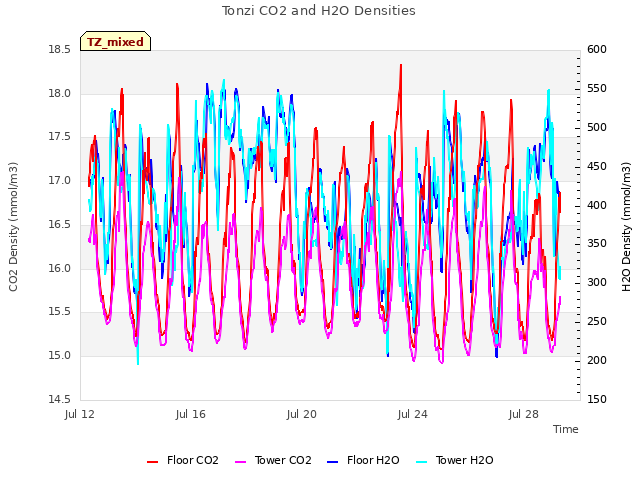The image size is (640, 480).
Task: Click the 17.5 CO2 axis value
Action: [x=60, y=137]
